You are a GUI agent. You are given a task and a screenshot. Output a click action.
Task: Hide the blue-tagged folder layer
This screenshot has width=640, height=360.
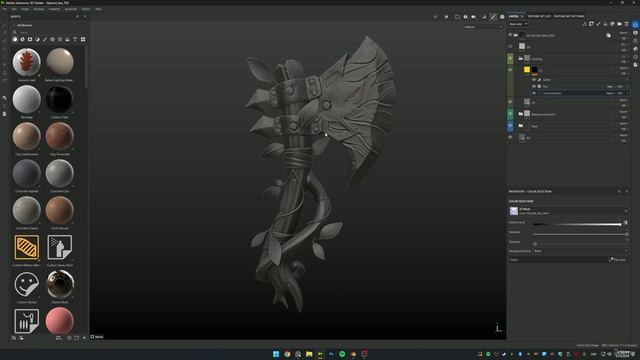pos(510,126)
